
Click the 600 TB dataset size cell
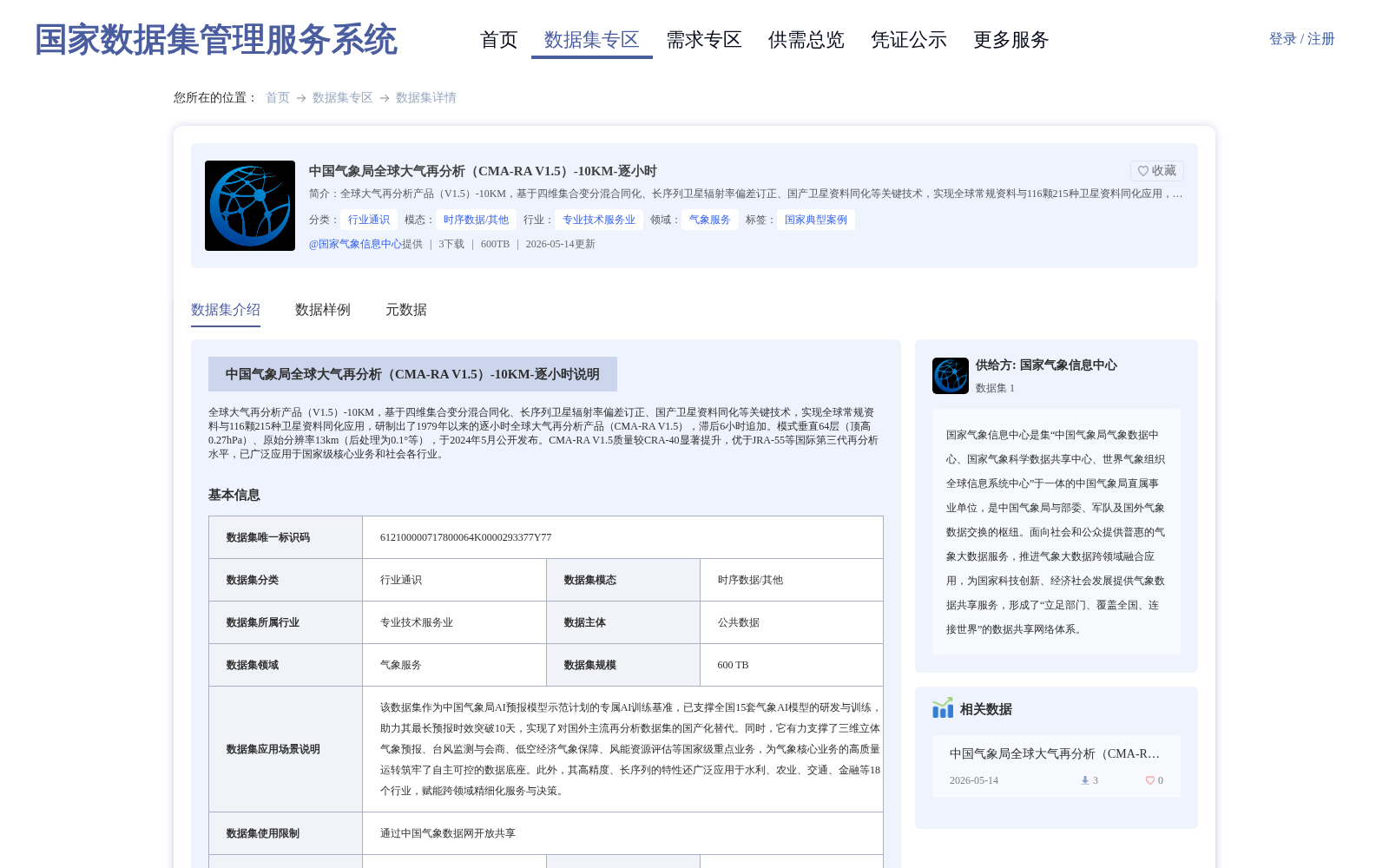pos(792,665)
